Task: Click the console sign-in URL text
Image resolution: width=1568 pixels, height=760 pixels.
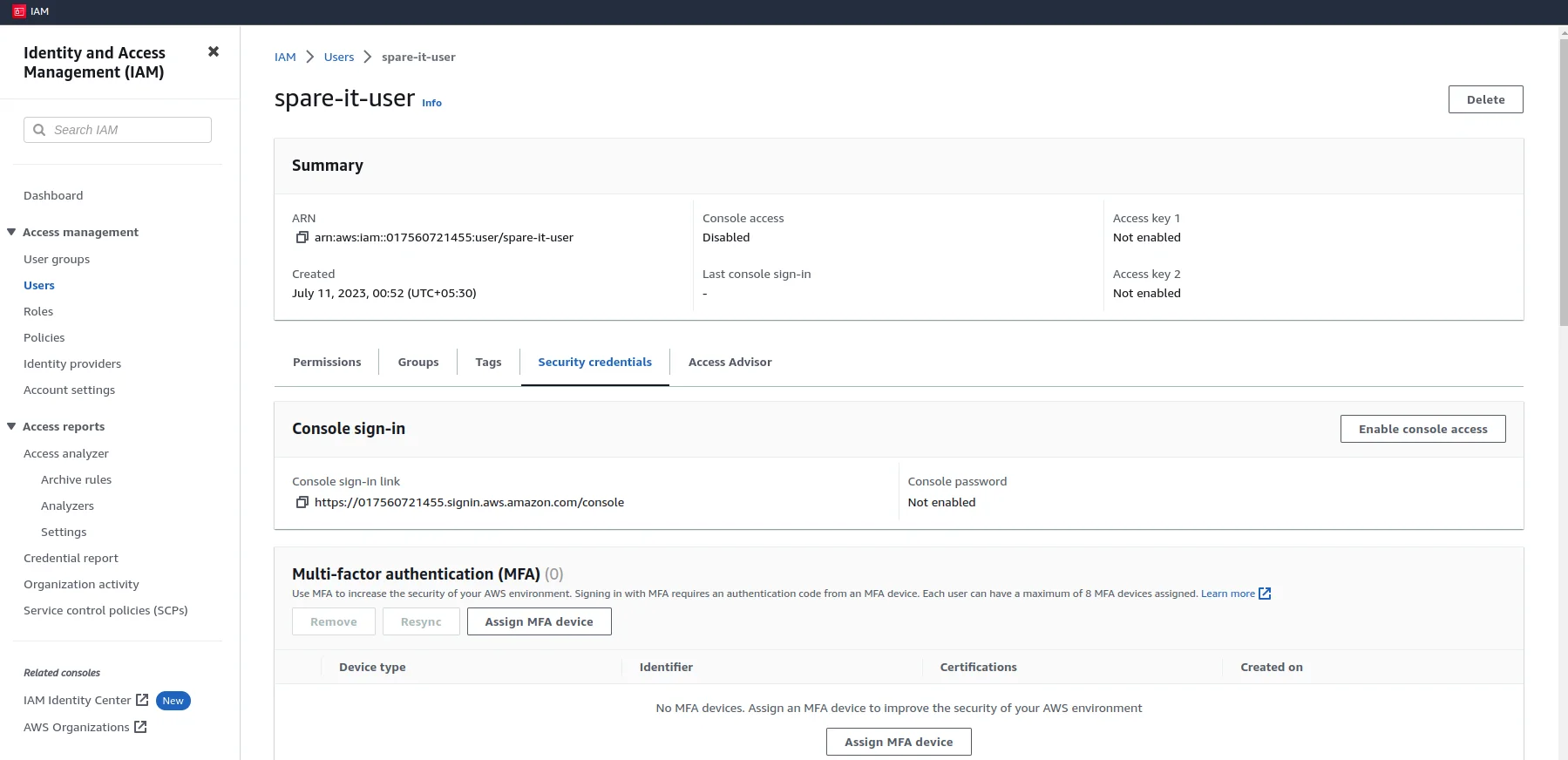Action: [469, 502]
